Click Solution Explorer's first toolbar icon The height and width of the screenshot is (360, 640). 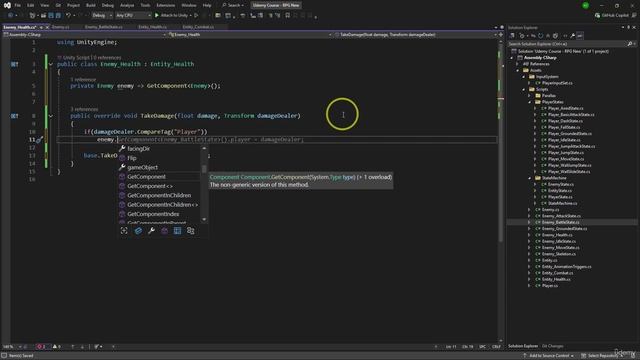pyautogui.click(x=512, y=36)
